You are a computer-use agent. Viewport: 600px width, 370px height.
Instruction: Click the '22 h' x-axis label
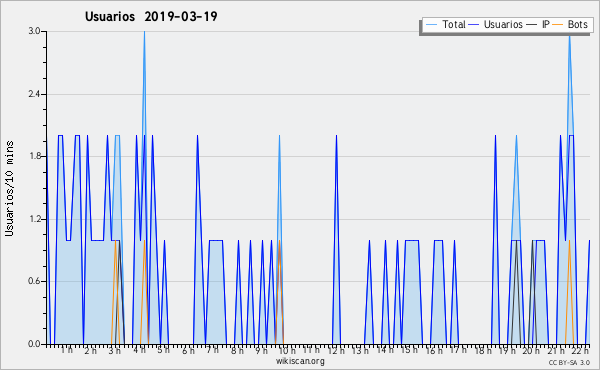coord(580,351)
